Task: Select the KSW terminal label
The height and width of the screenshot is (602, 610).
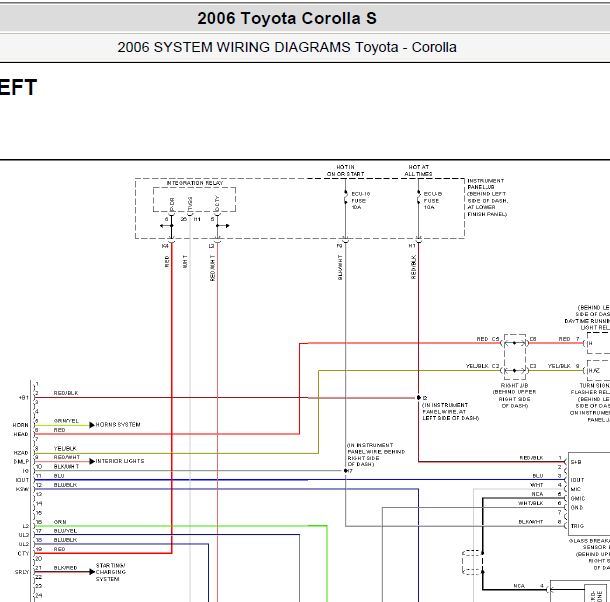Action: (x=22, y=489)
